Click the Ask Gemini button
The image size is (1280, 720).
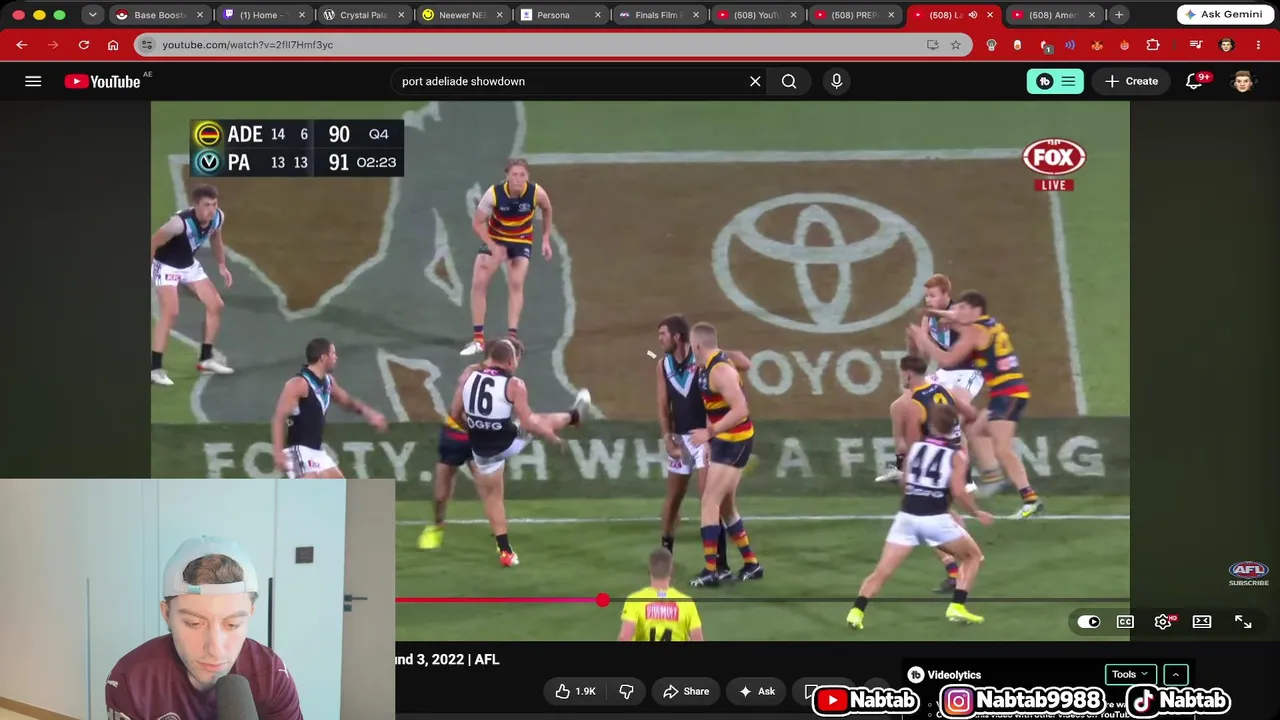pyautogui.click(x=1225, y=15)
